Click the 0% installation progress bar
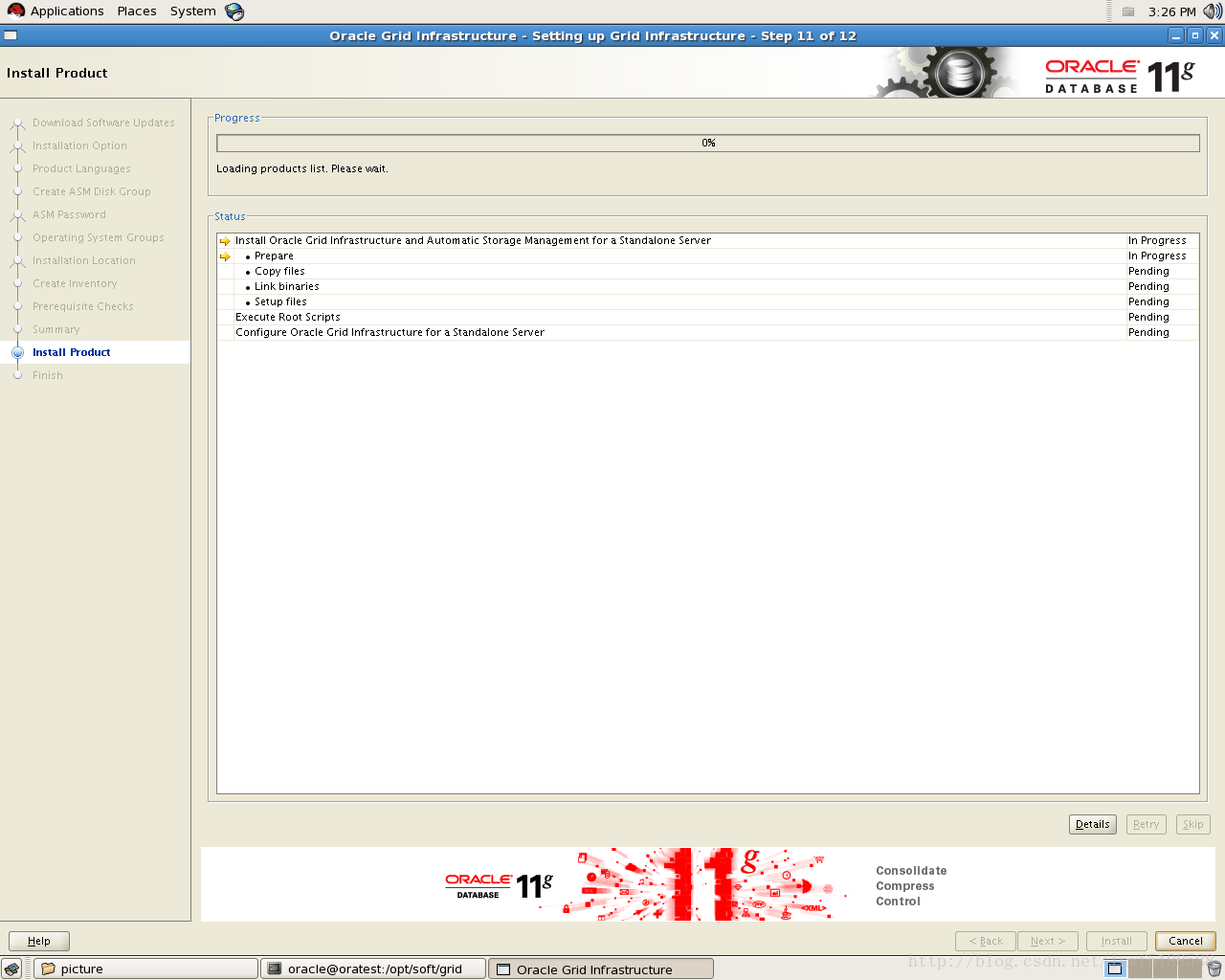This screenshot has width=1225, height=980. [708, 143]
